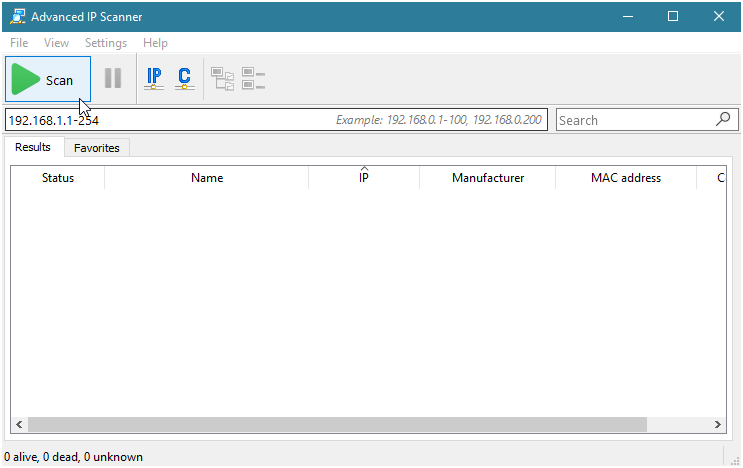Screen dimensions: 743x468
Task: Open the View menu
Action: point(56,43)
